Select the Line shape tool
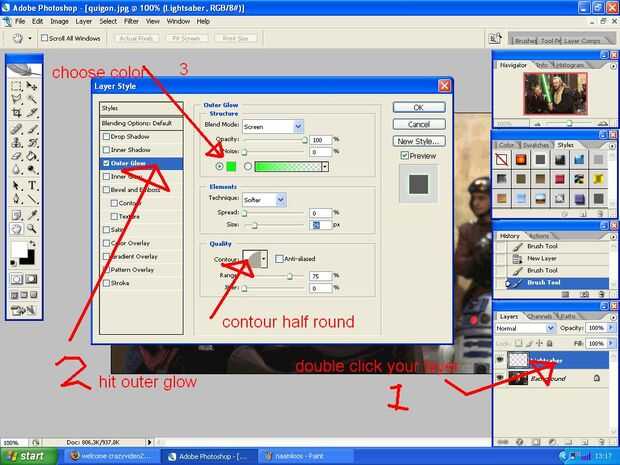Image resolution: width=620 pixels, height=465 pixels. [x=32, y=199]
